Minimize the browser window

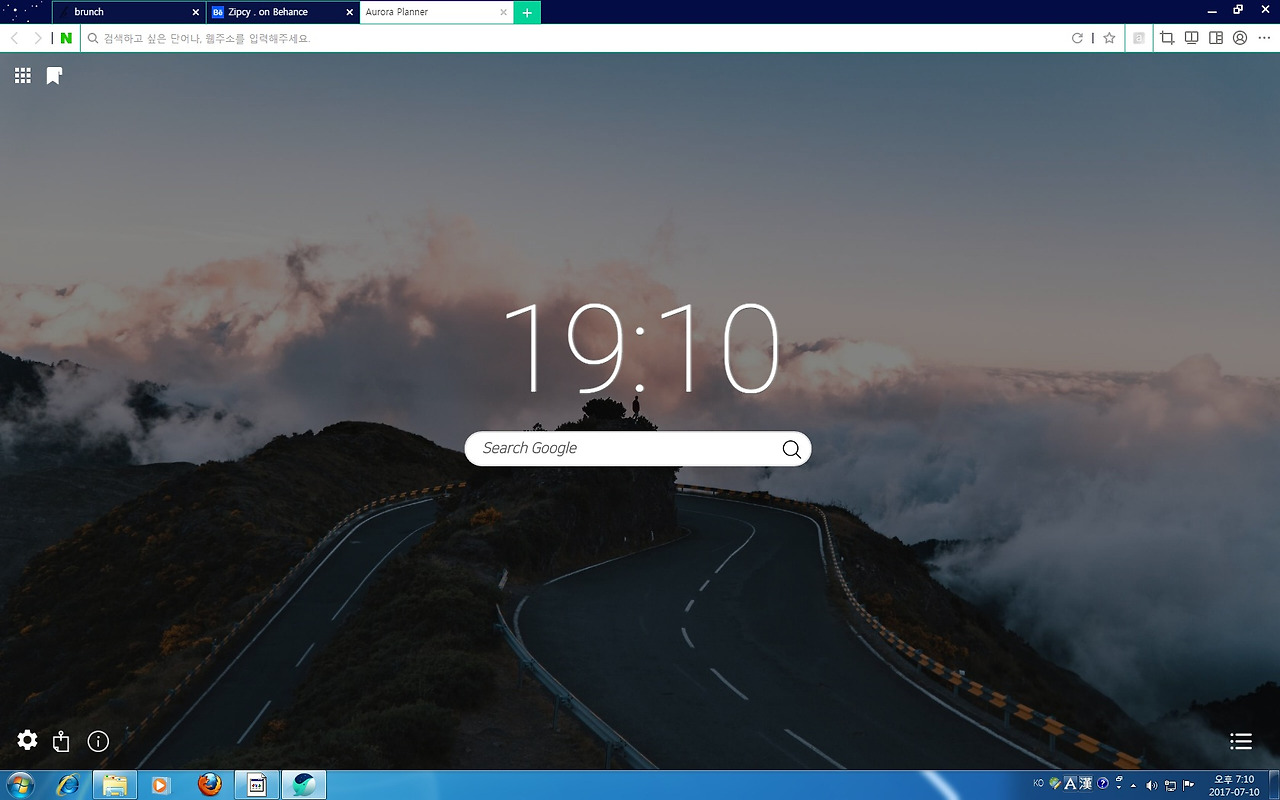click(x=1212, y=10)
